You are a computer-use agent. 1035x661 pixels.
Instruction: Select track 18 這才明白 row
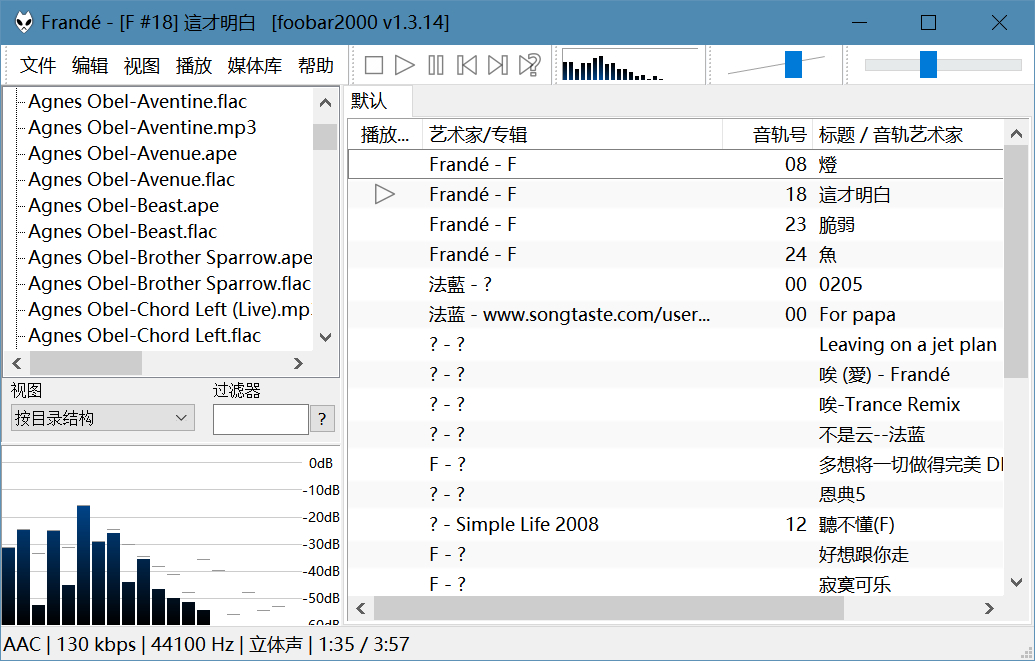coord(675,194)
